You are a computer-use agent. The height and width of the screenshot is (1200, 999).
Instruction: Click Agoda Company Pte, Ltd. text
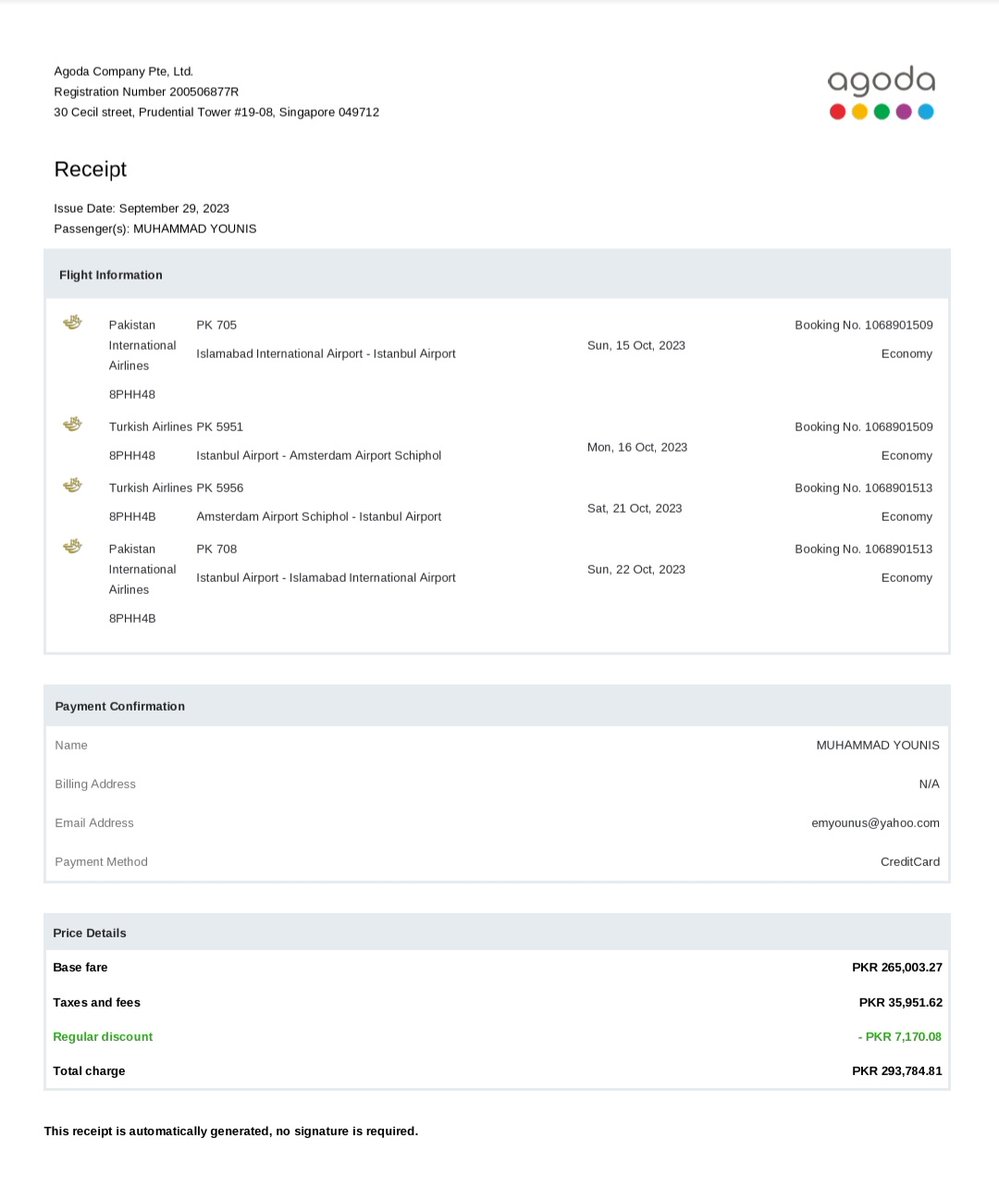click(x=124, y=71)
